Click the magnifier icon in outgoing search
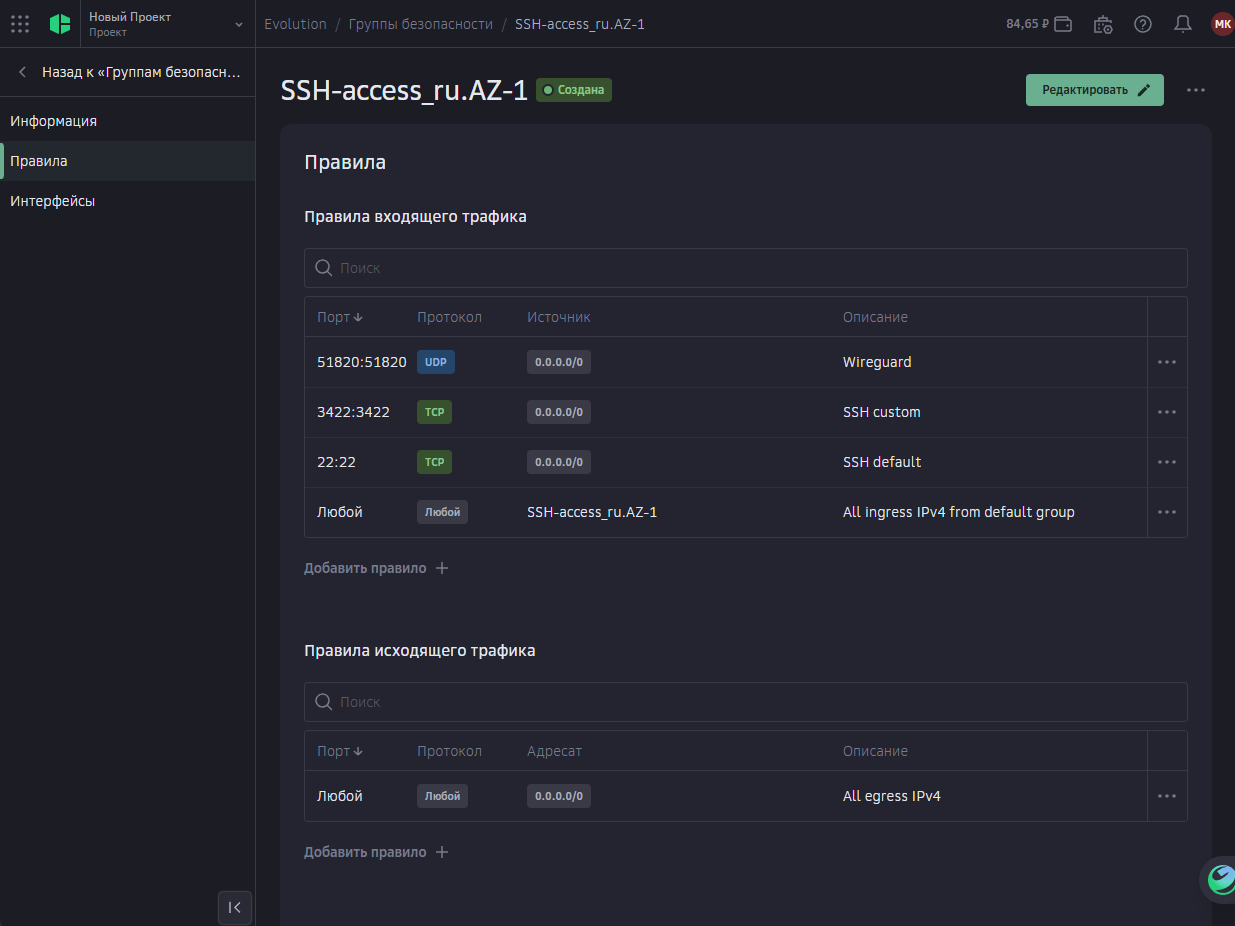 coord(323,702)
